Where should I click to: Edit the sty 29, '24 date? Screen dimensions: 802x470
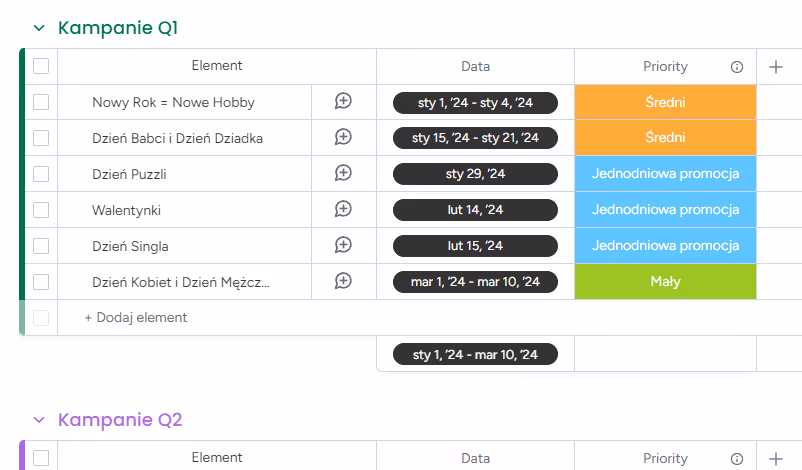[475, 174]
